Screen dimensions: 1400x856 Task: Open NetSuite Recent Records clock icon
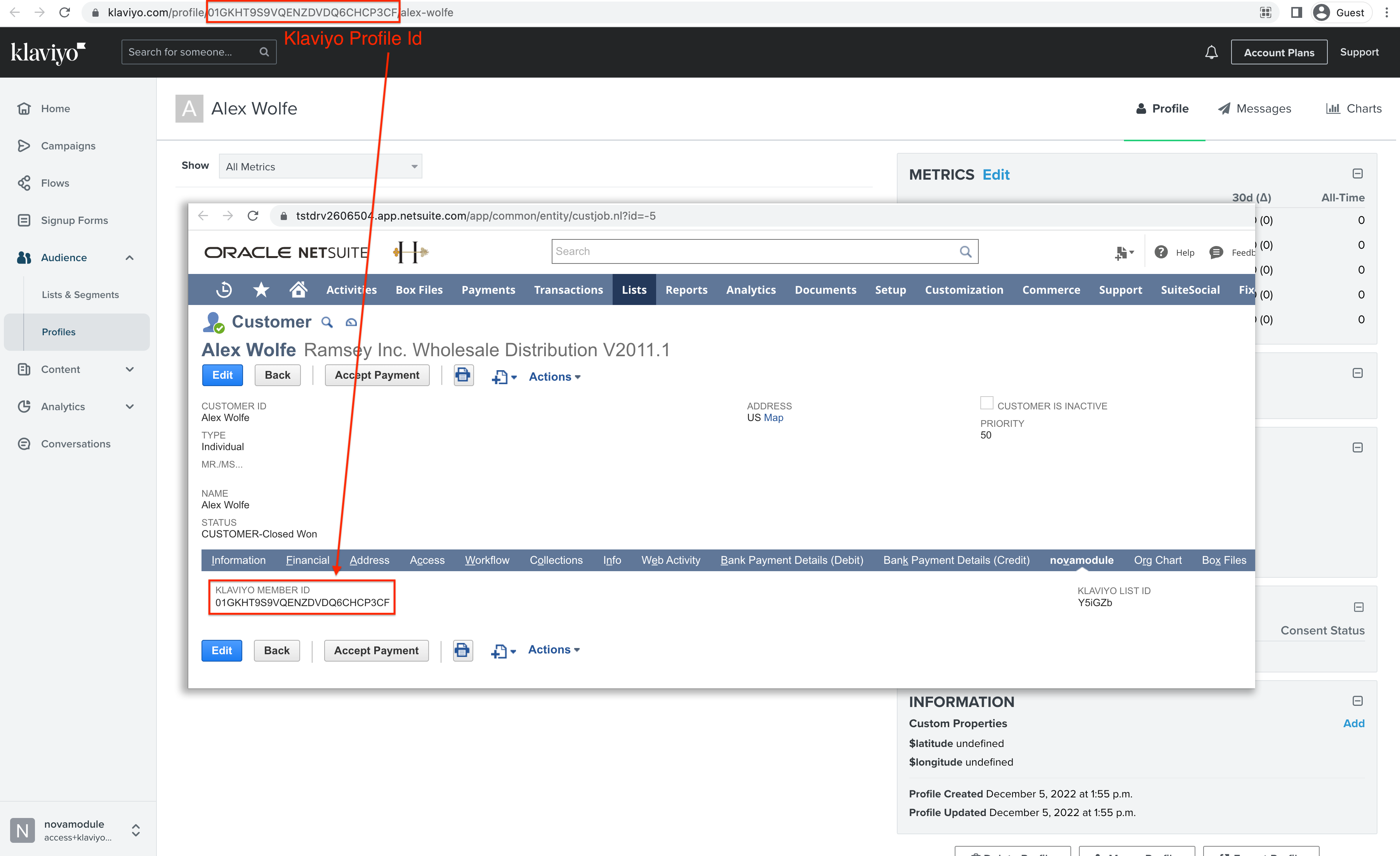224,290
